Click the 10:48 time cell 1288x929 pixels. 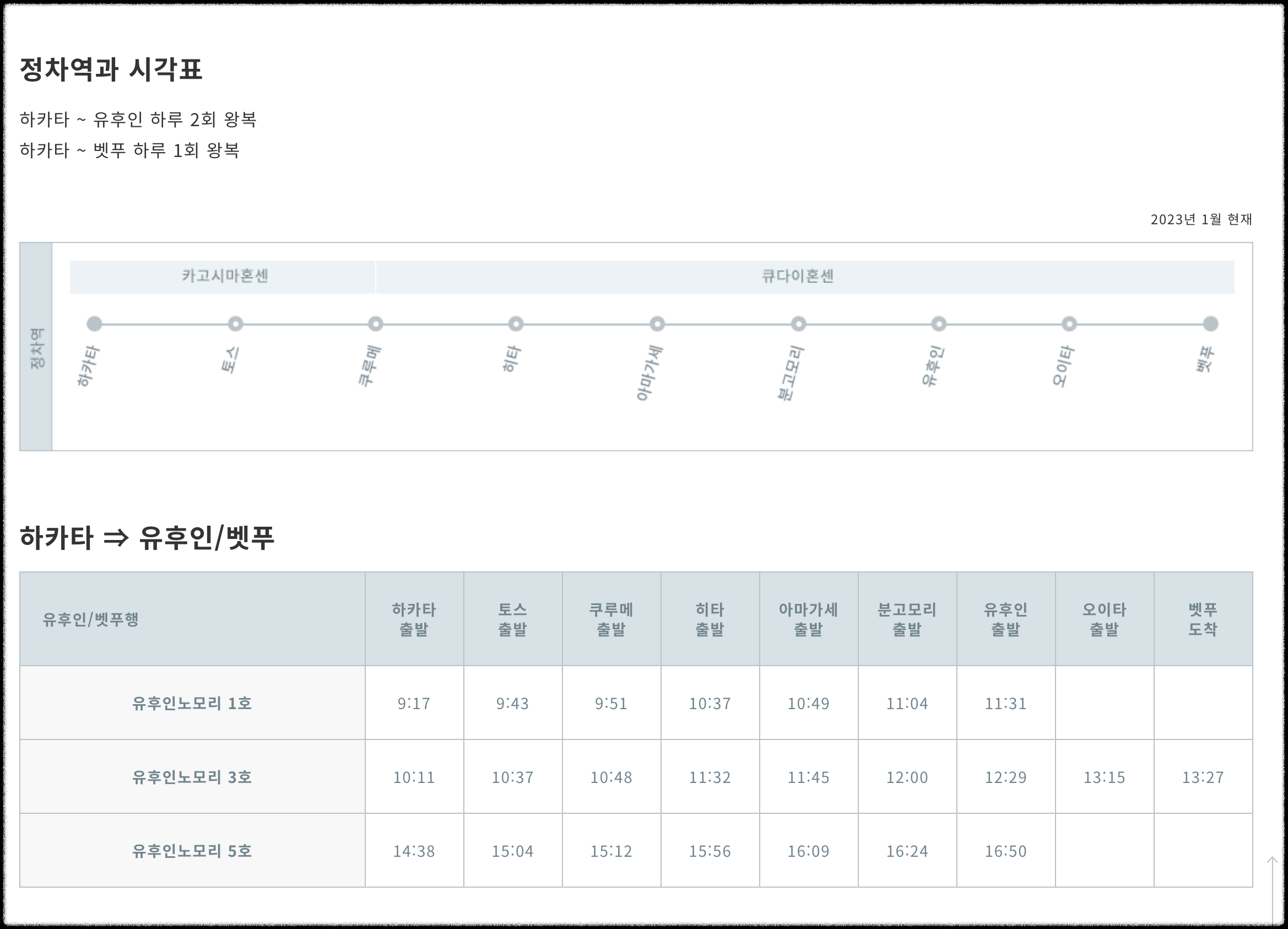click(611, 777)
